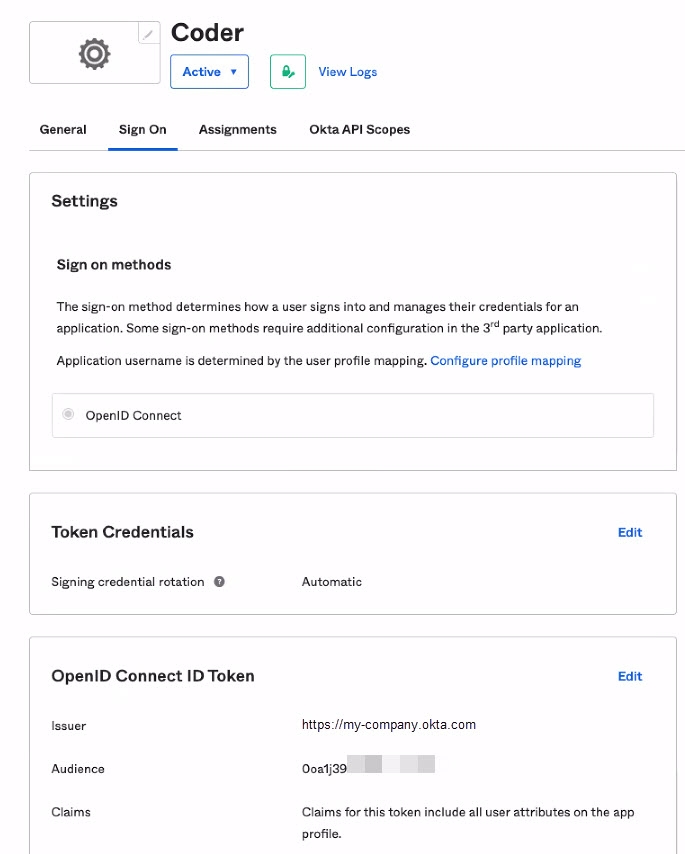Click the Coder application title
Screen dimensions: 685x854
(x=207, y=33)
